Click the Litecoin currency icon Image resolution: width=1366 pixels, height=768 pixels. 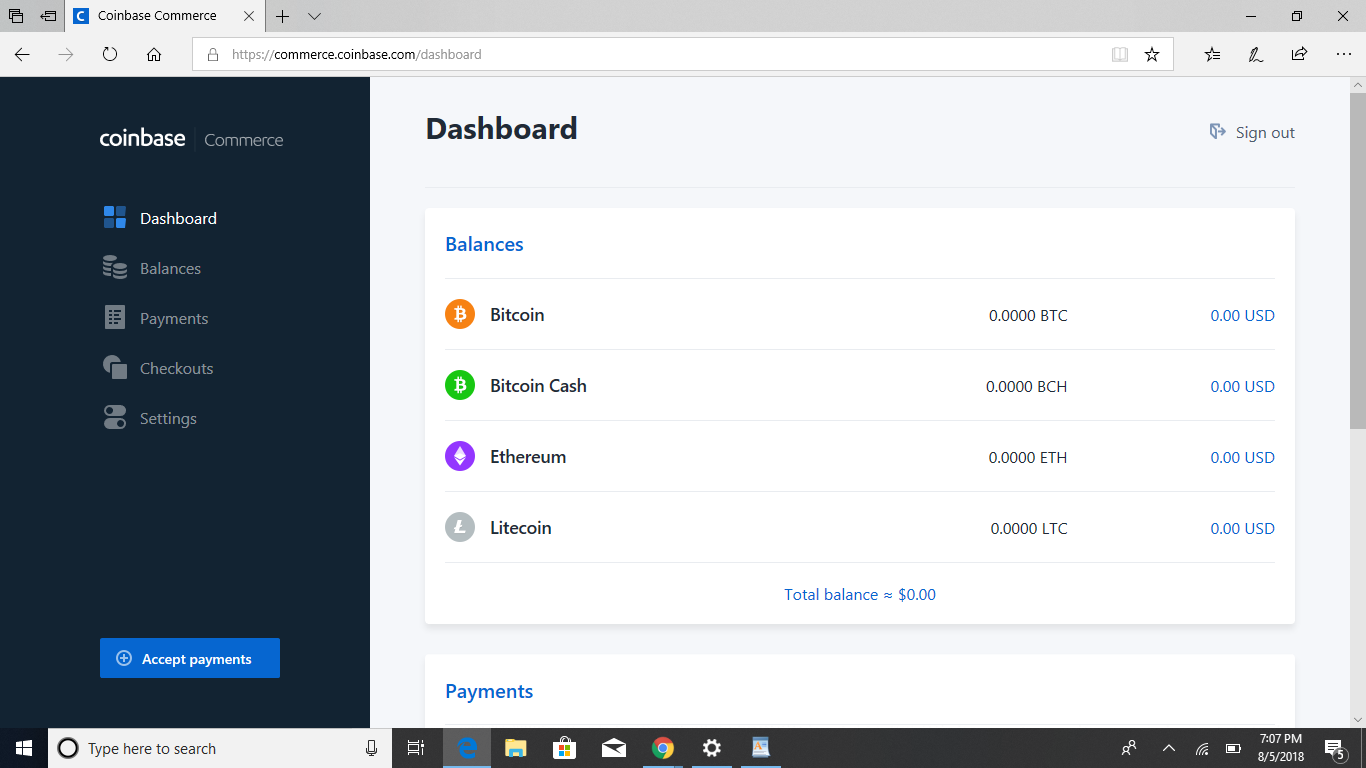click(460, 527)
